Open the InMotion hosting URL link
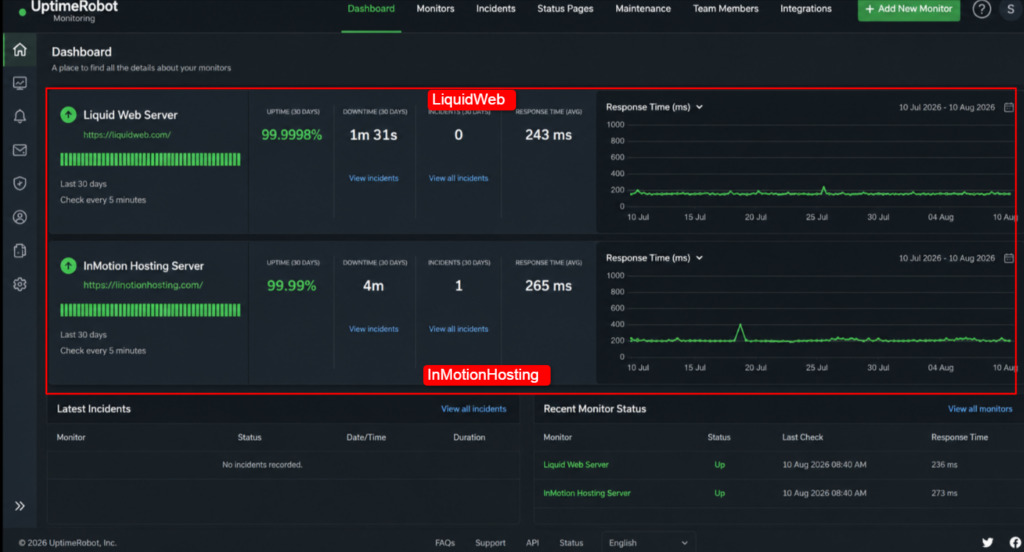The width and height of the screenshot is (1024, 552). (143, 285)
